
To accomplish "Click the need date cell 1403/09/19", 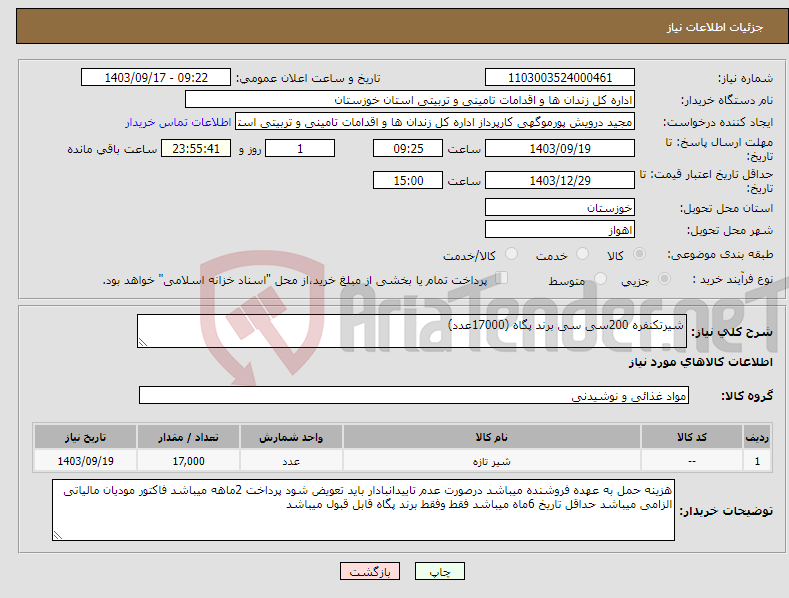I will (85, 461).
